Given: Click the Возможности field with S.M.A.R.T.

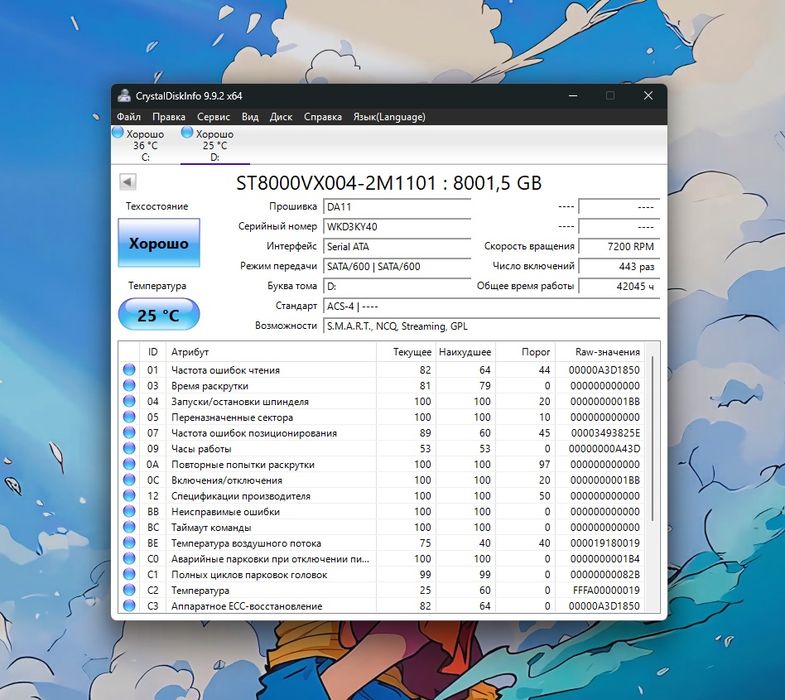Looking at the screenshot, I should click(491, 326).
